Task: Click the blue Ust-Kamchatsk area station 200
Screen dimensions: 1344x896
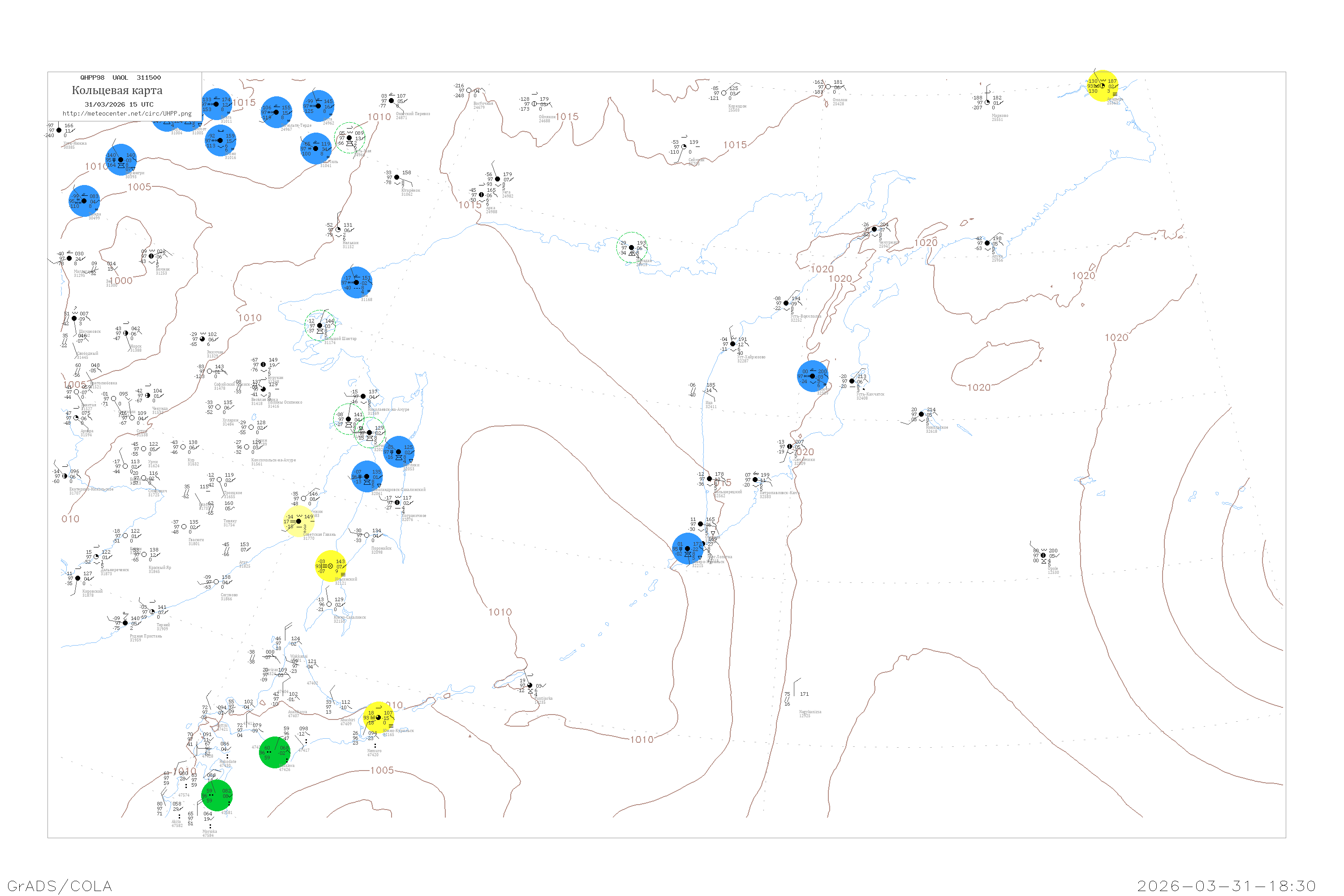Action: click(812, 376)
